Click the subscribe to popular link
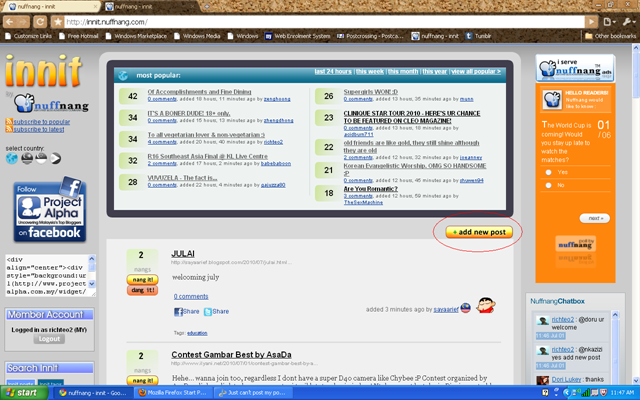Viewport: 640px width, 400px height. 42,122
